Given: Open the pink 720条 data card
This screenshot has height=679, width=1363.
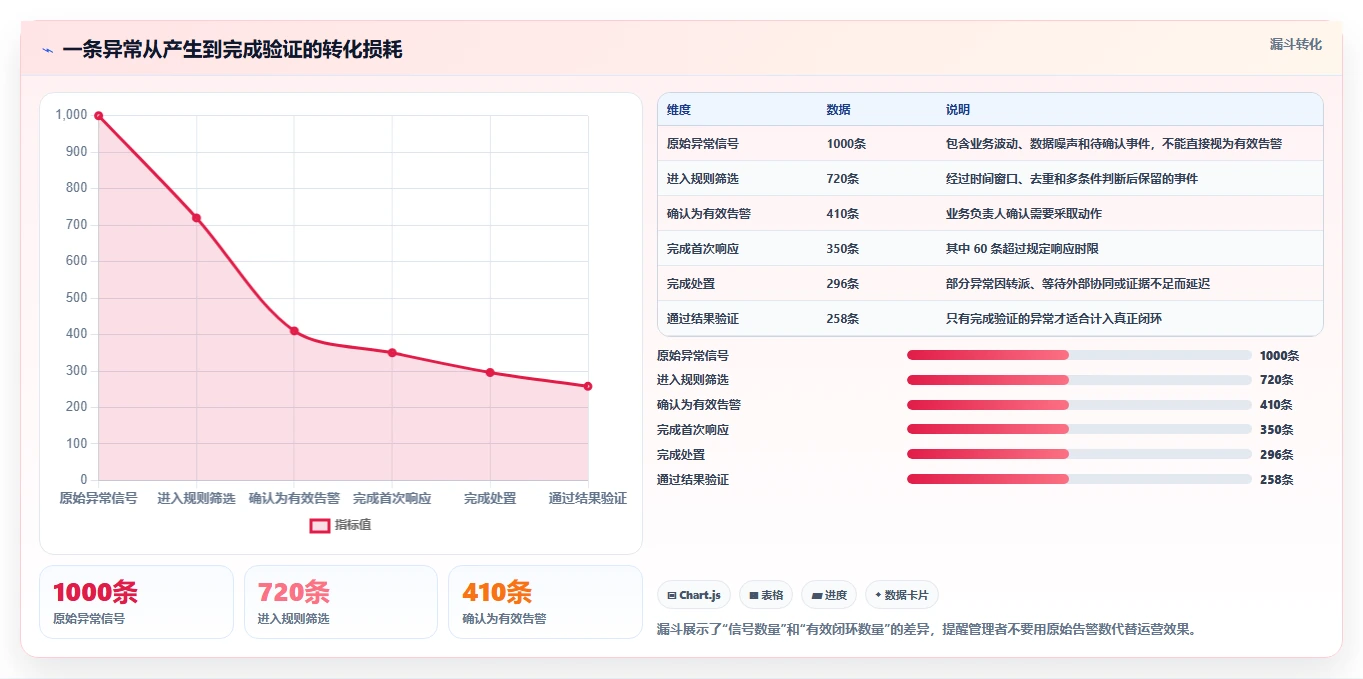Looking at the screenshot, I should pos(341,602).
